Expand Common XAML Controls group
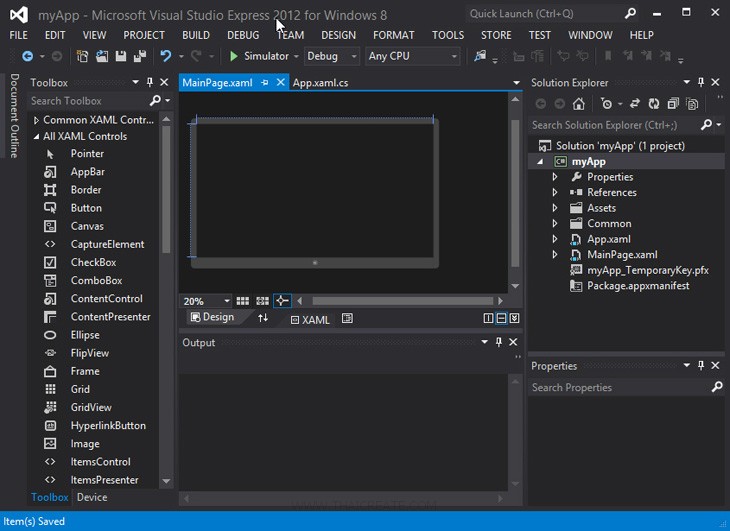The image size is (730, 531). click(x=36, y=121)
